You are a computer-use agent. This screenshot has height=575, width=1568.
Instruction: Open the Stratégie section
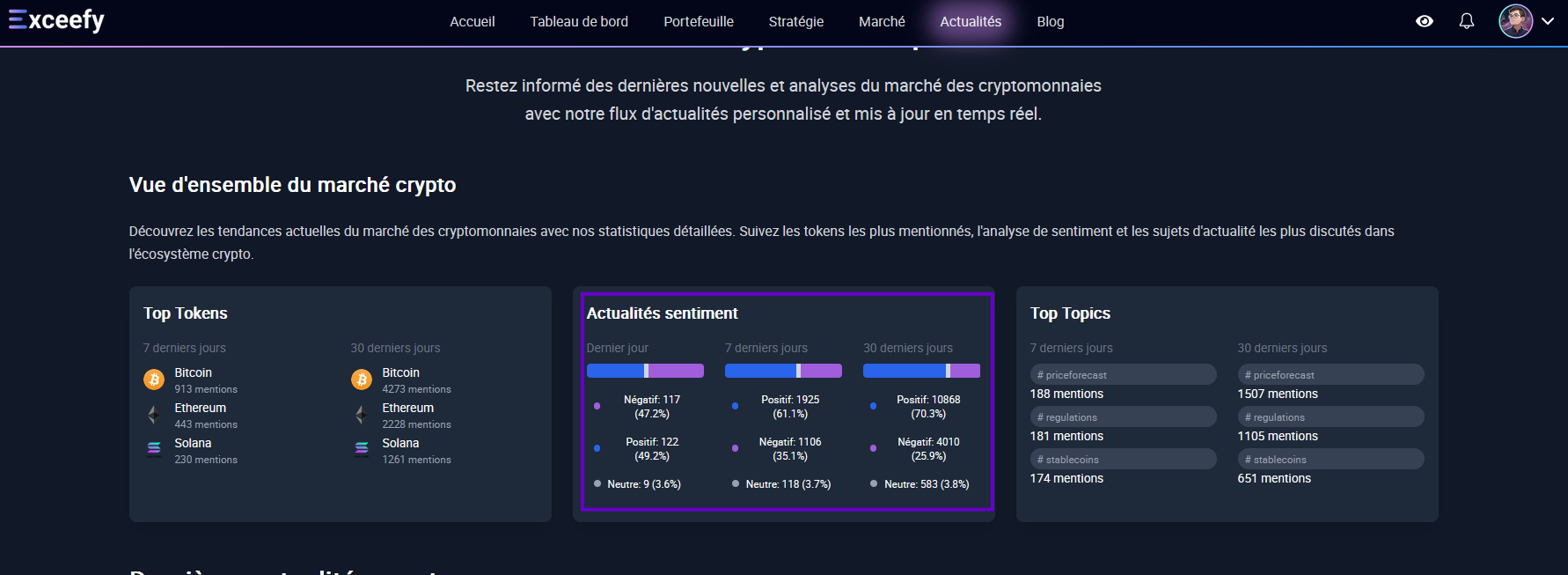796,21
